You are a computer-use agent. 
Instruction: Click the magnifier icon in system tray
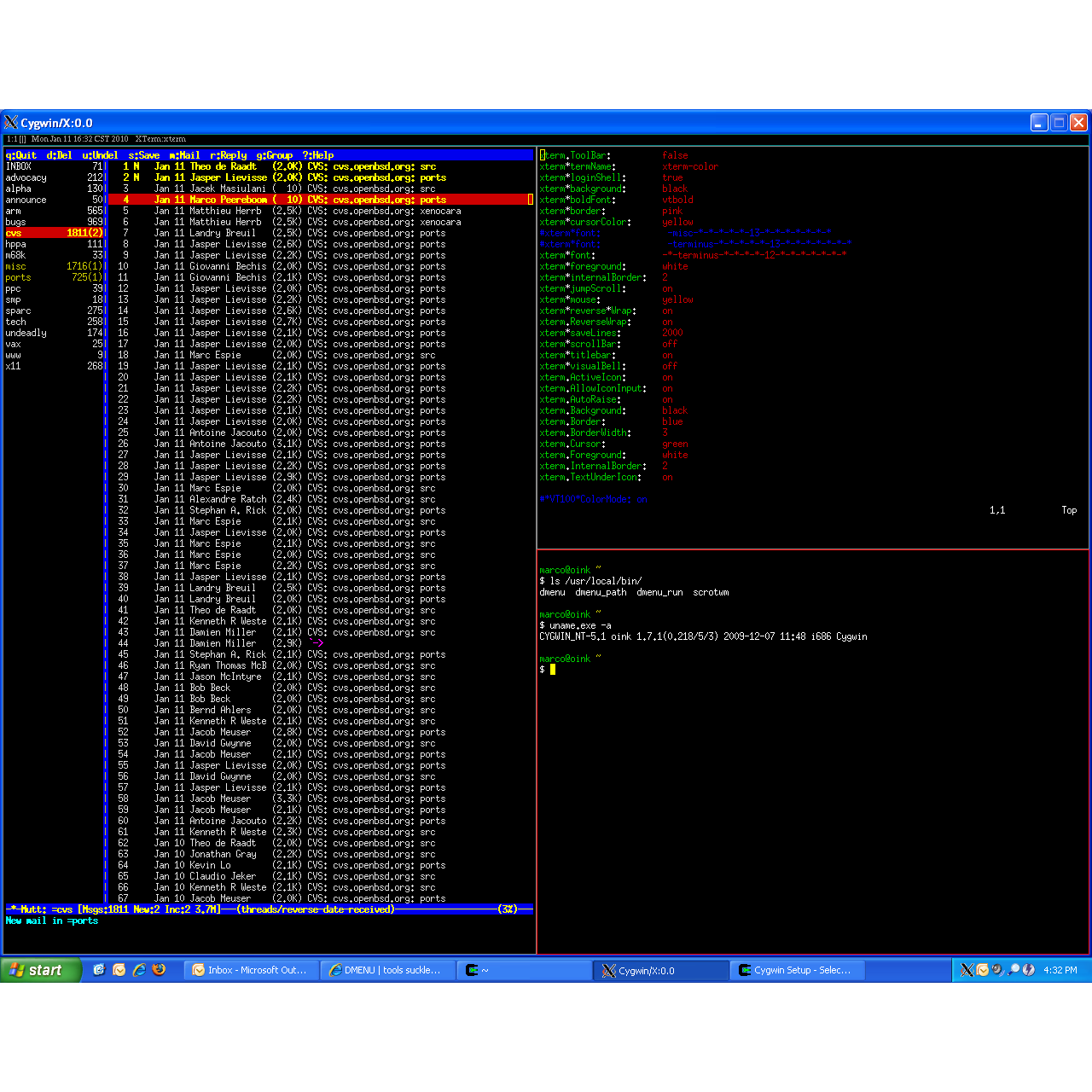1014,970
